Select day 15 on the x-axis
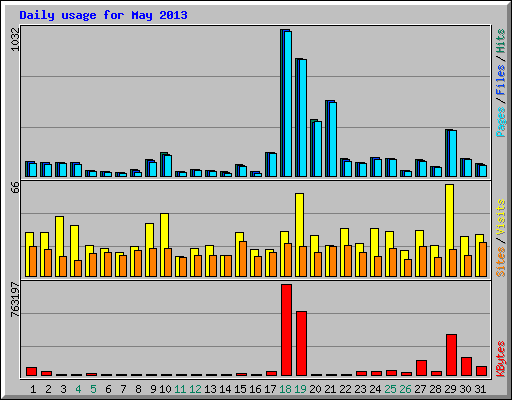This screenshot has width=512, height=400. point(240,389)
